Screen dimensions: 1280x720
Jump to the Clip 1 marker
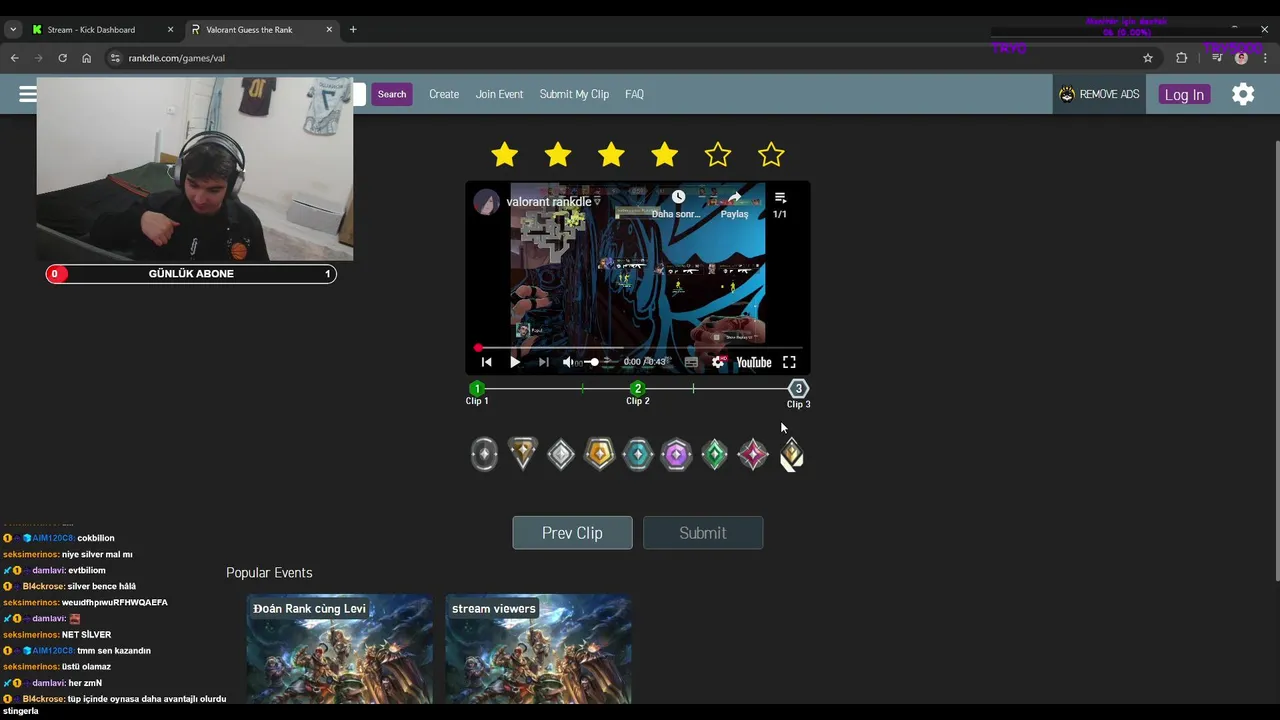[477, 389]
